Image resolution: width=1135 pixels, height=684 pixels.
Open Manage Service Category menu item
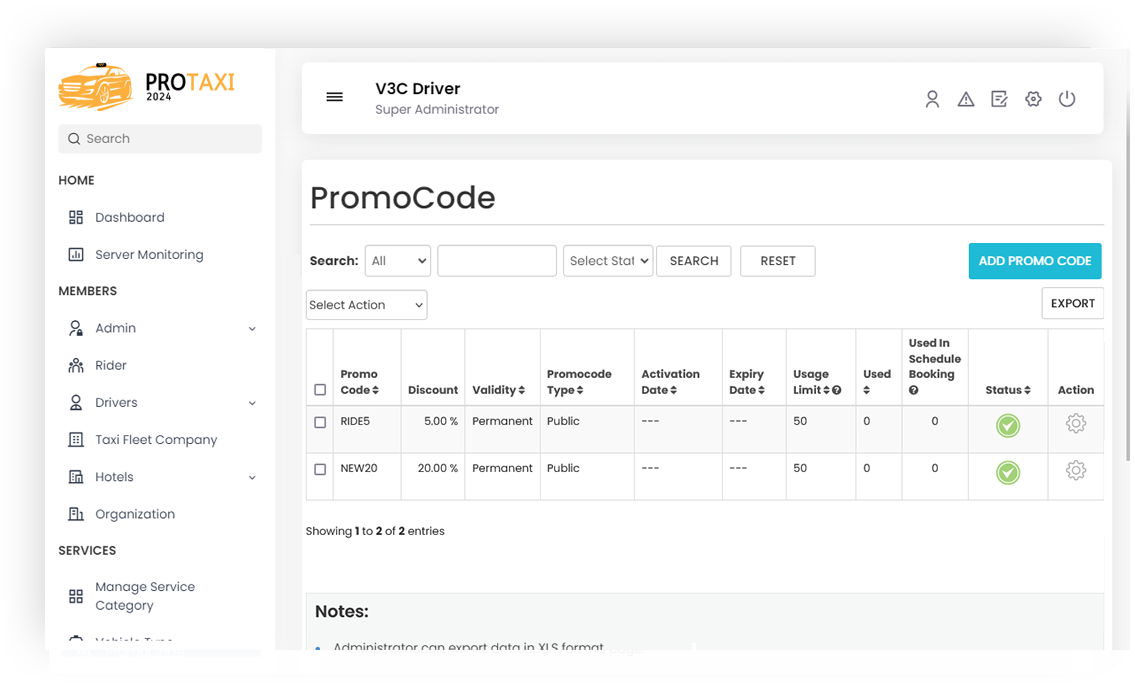click(145, 596)
